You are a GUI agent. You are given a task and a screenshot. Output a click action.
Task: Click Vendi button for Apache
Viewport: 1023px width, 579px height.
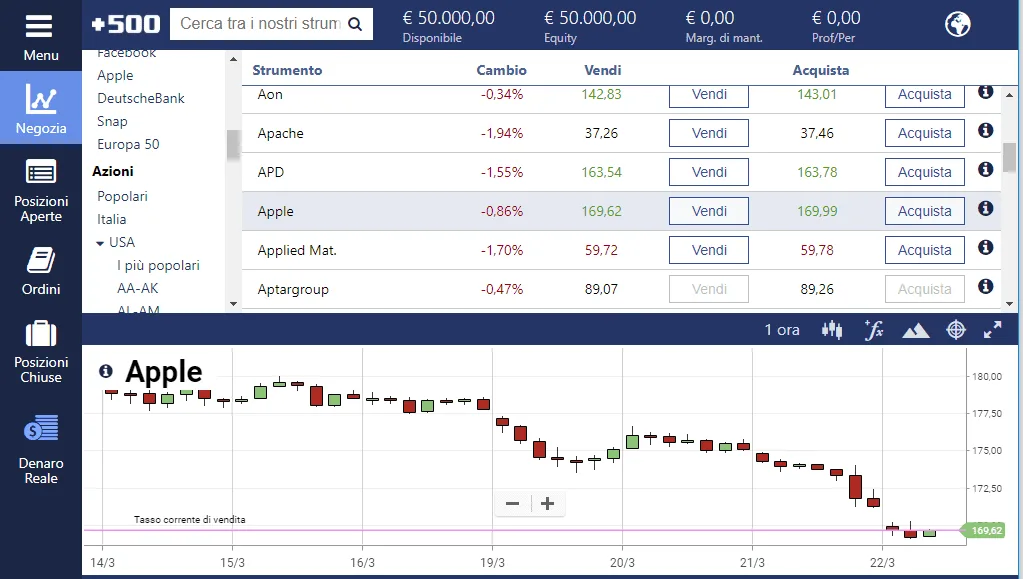pyautogui.click(x=709, y=133)
